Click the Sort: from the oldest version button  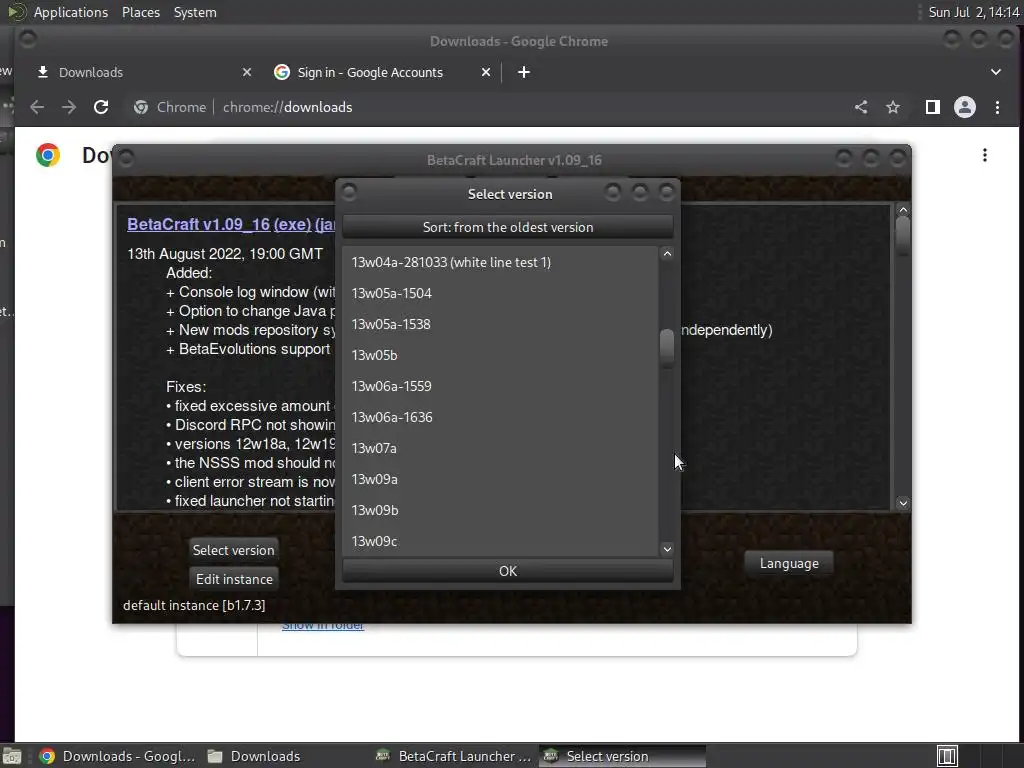click(507, 227)
